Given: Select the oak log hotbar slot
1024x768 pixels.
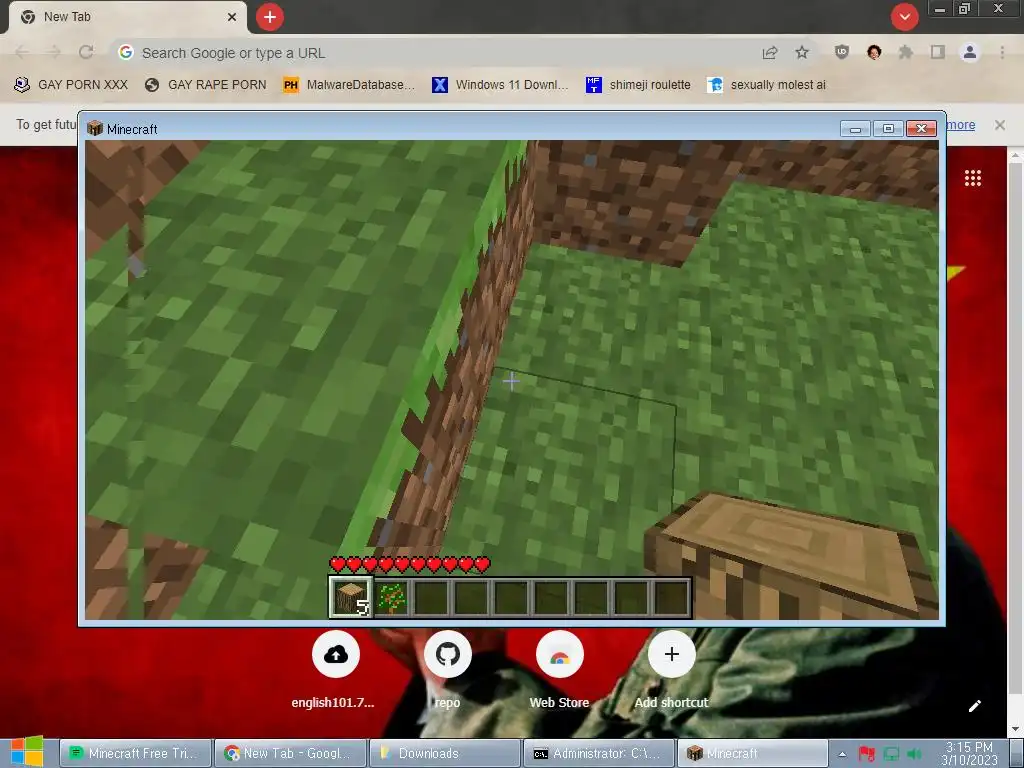Looking at the screenshot, I should click(x=351, y=597).
